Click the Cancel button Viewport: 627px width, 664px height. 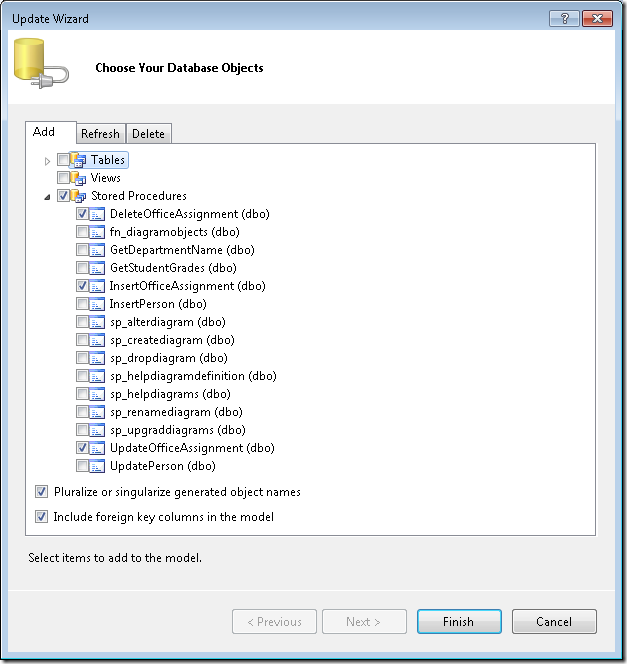(554, 622)
